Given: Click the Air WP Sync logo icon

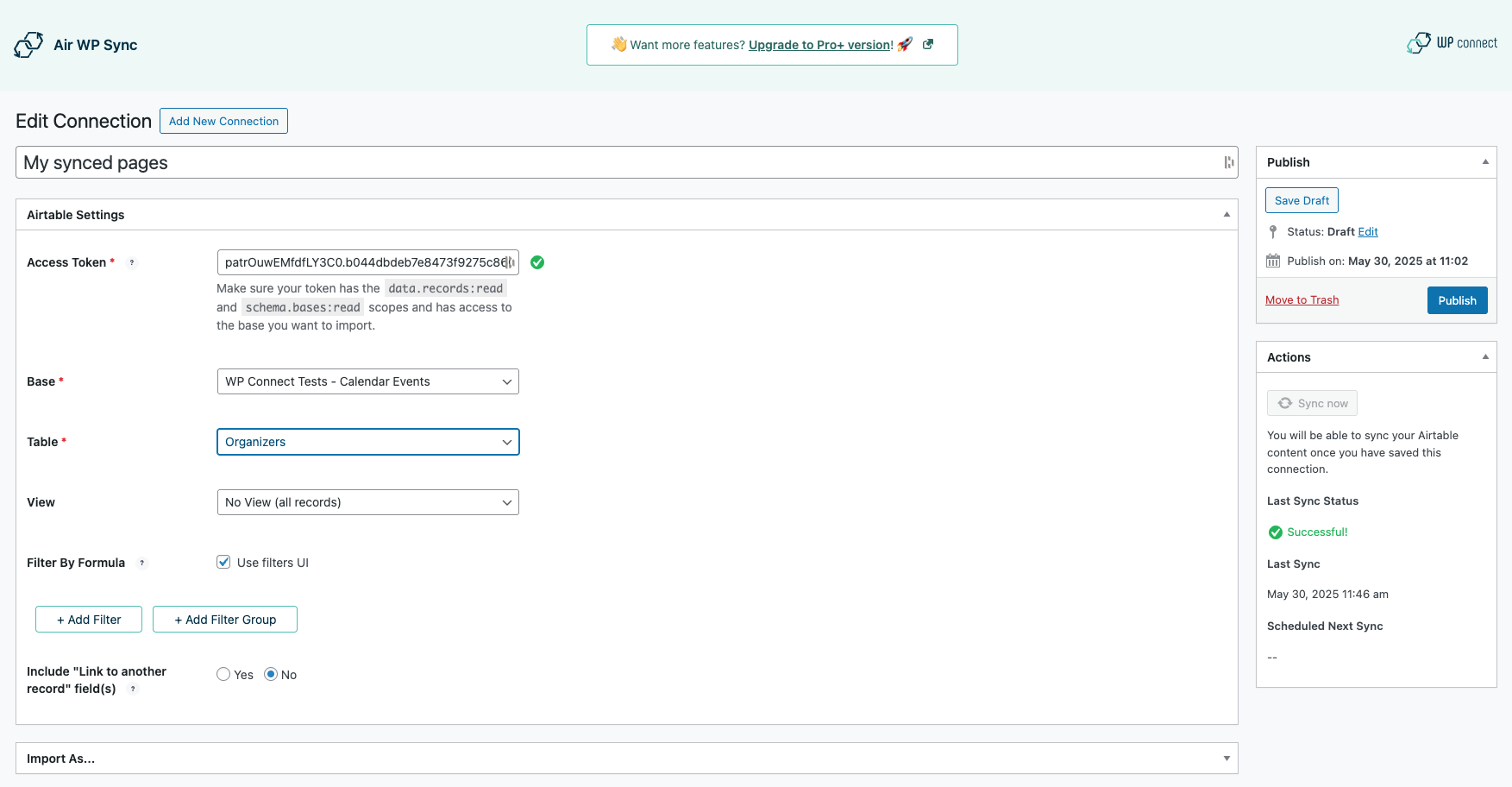Looking at the screenshot, I should click(x=28, y=45).
